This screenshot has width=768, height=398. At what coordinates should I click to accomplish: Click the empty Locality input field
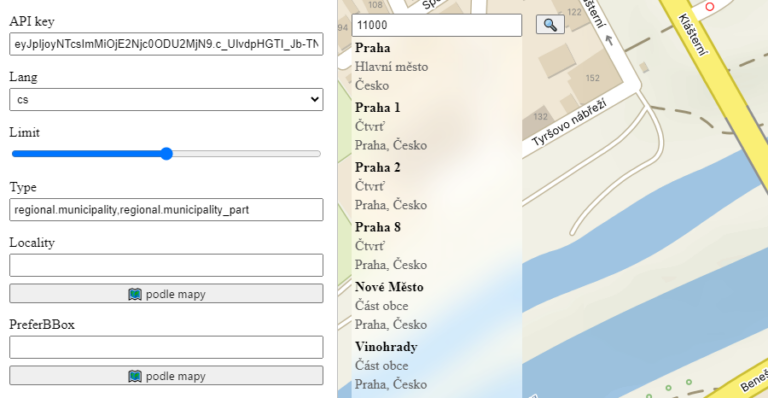pos(166,265)
